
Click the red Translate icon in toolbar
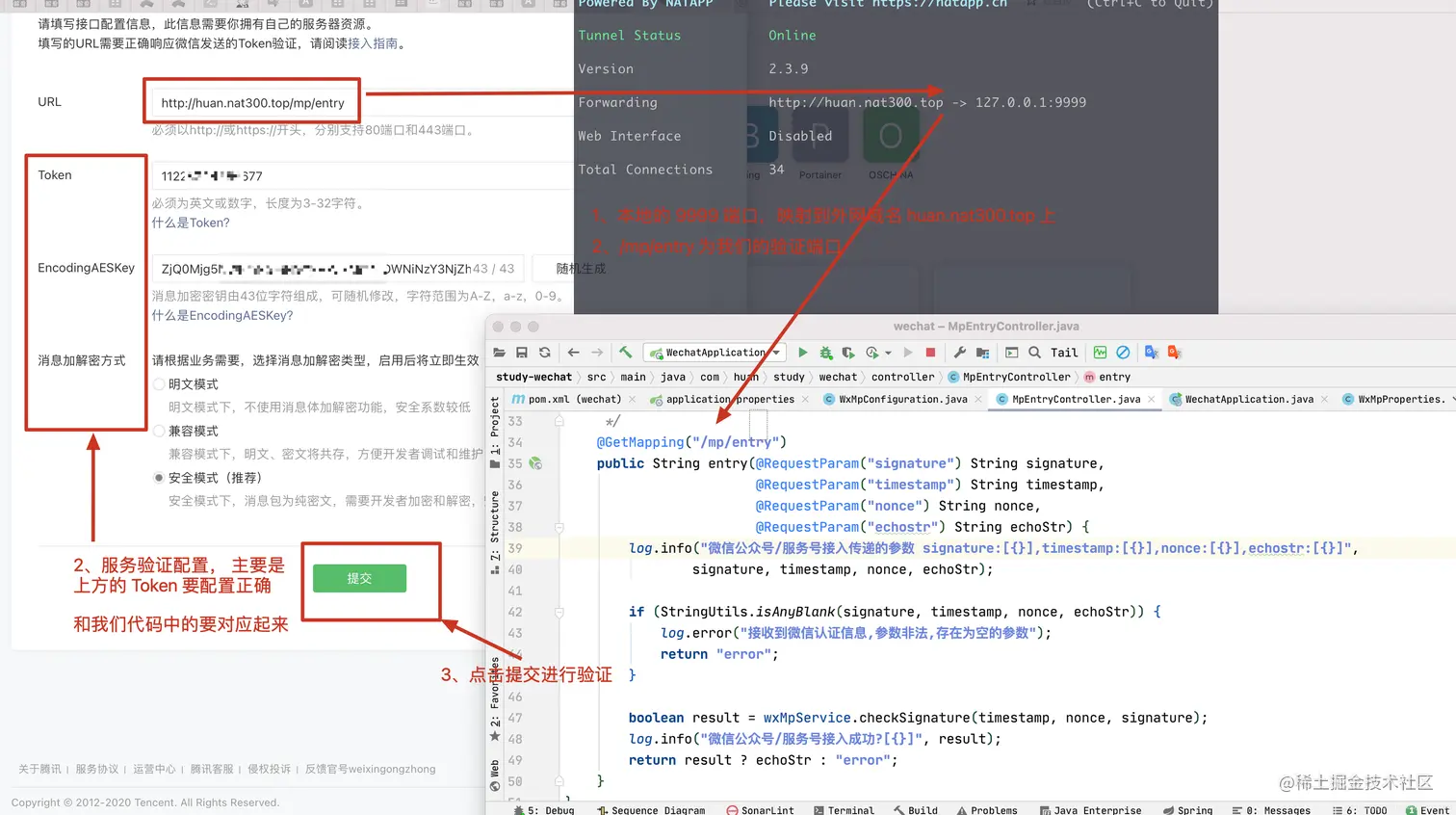click(x=1175, y=353)
